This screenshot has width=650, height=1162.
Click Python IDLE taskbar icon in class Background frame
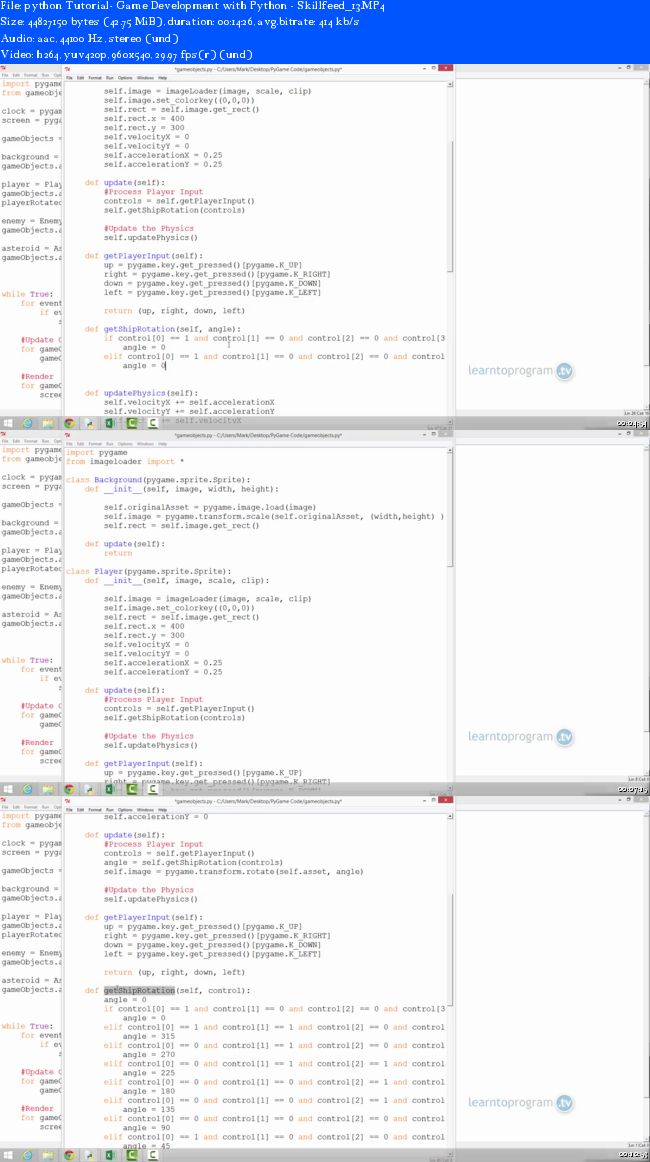tap(89, 789)
